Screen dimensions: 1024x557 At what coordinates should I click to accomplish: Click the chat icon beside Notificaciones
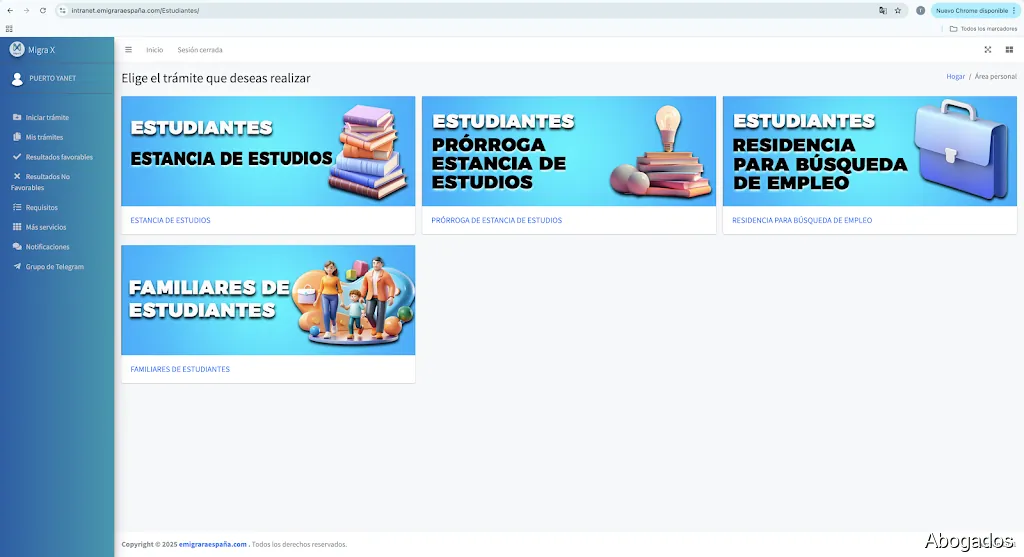pos(17,246)
